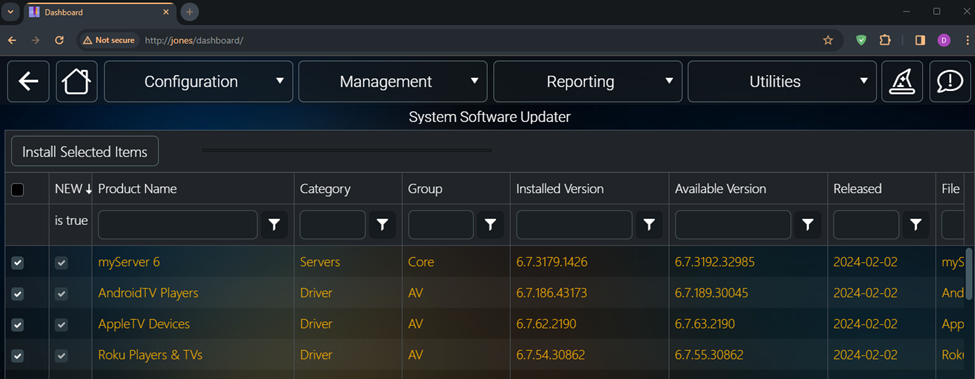Expand the Reporting dropdown menu
975x379 pixels.
click(588, 81)
